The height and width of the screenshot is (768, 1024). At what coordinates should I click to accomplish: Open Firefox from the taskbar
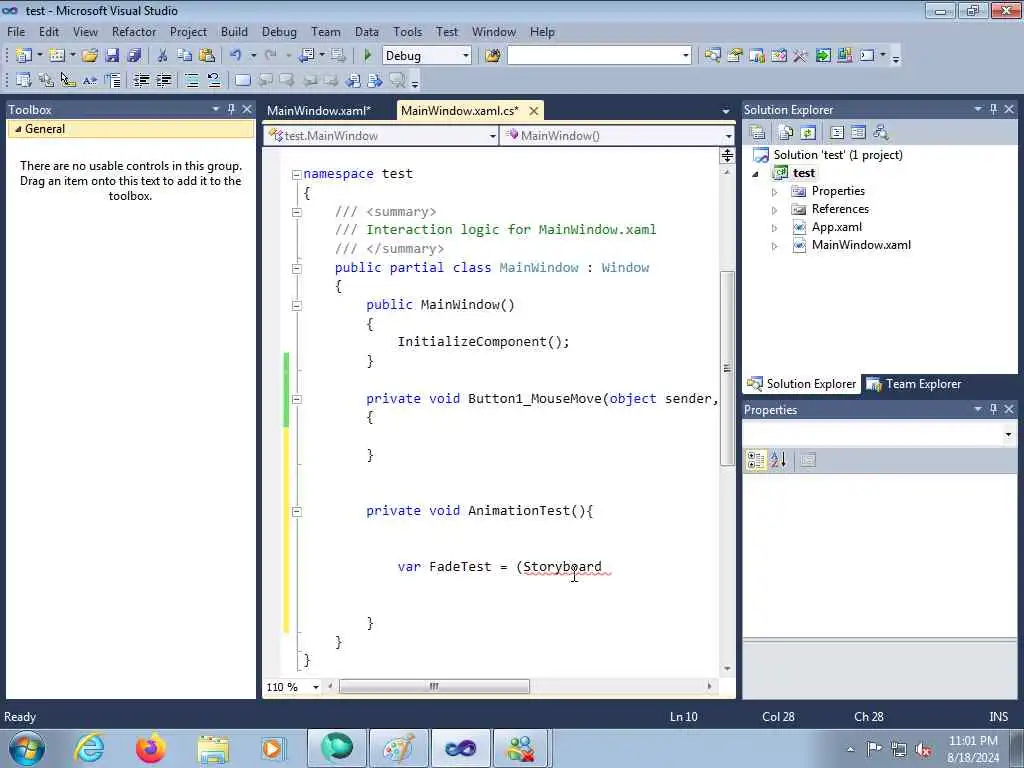tap(151, 748)
